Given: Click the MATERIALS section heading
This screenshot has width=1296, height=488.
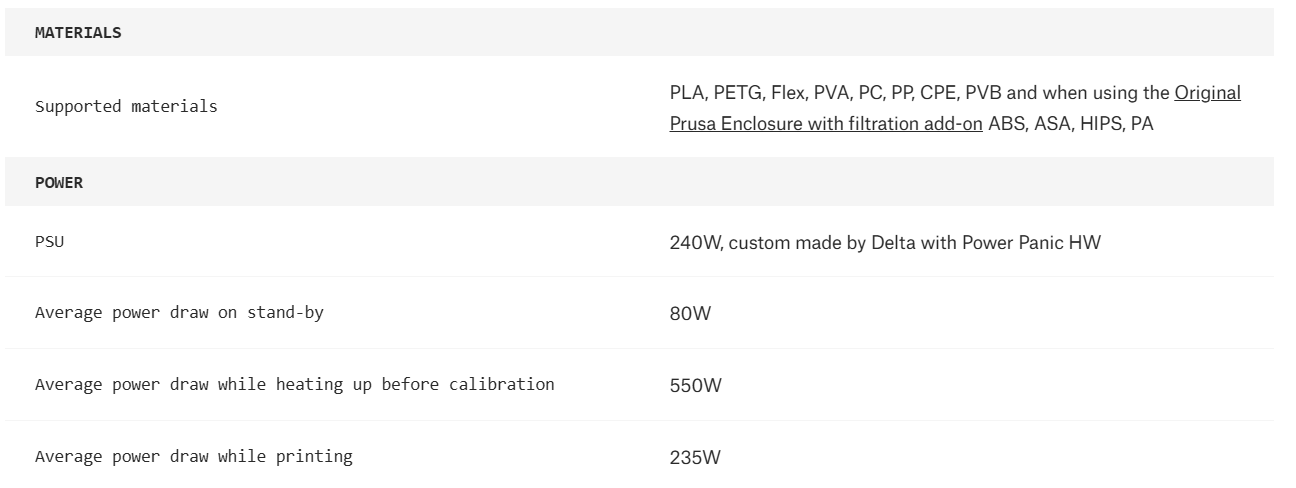Looking at the screenshot, I should [78, 33].
